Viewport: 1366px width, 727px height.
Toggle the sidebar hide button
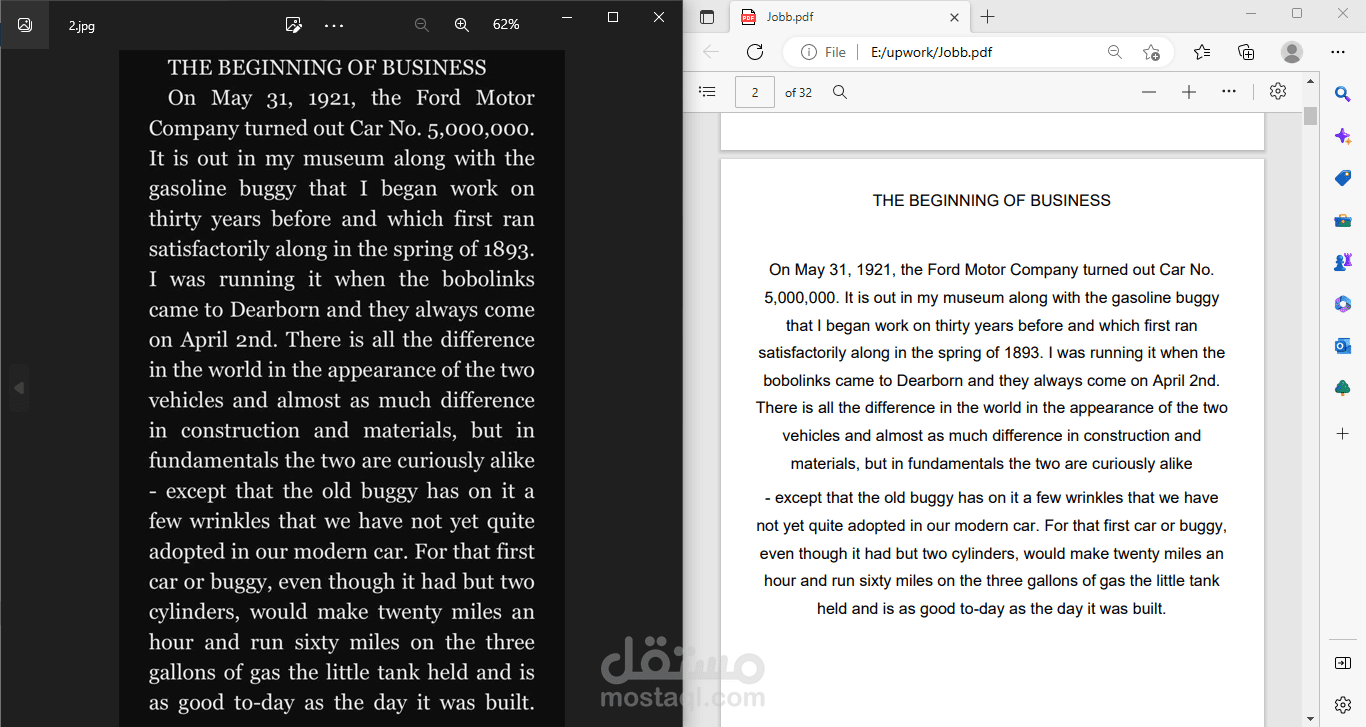[1343, 663]
